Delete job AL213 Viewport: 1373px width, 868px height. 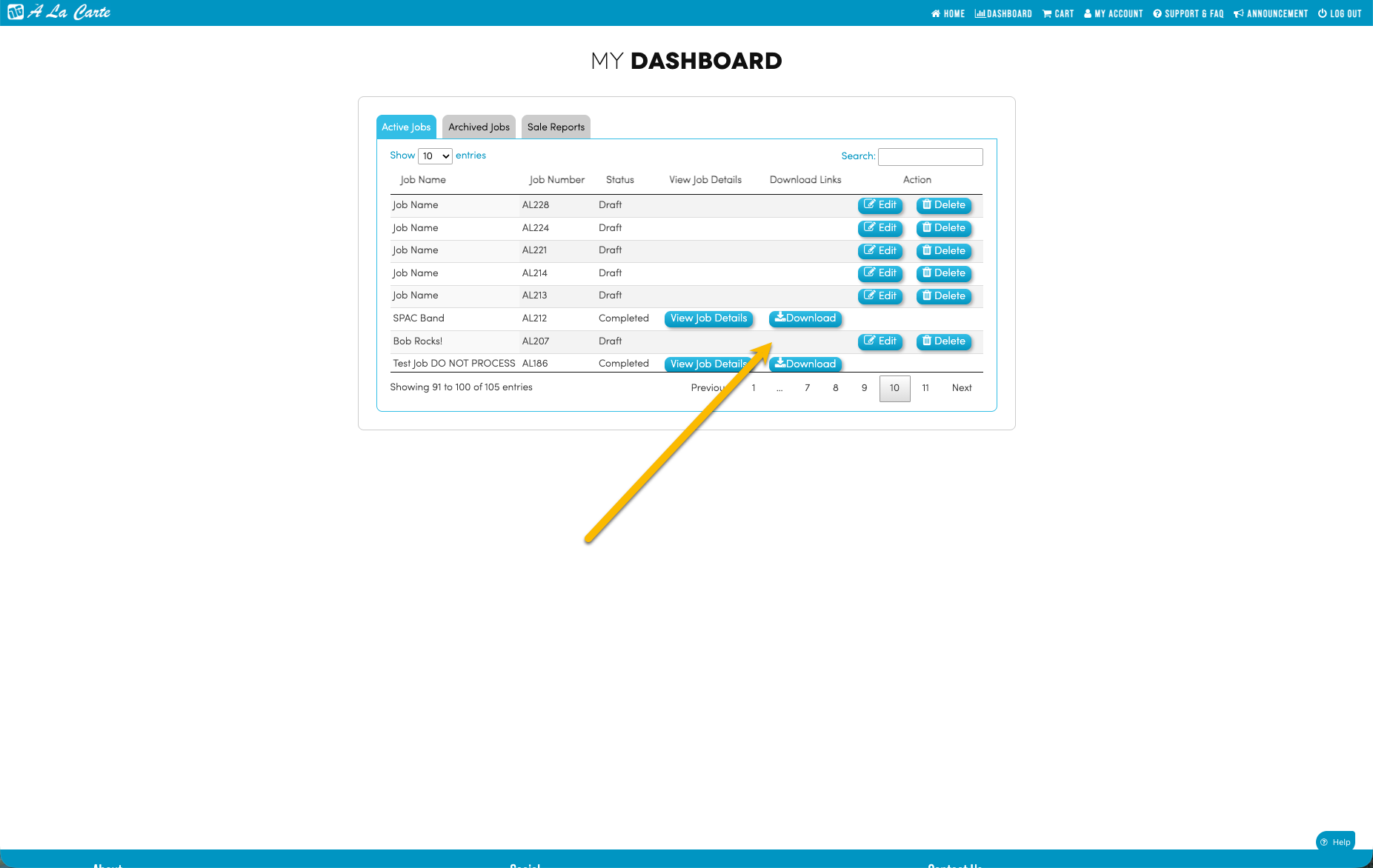pos(943,296)
